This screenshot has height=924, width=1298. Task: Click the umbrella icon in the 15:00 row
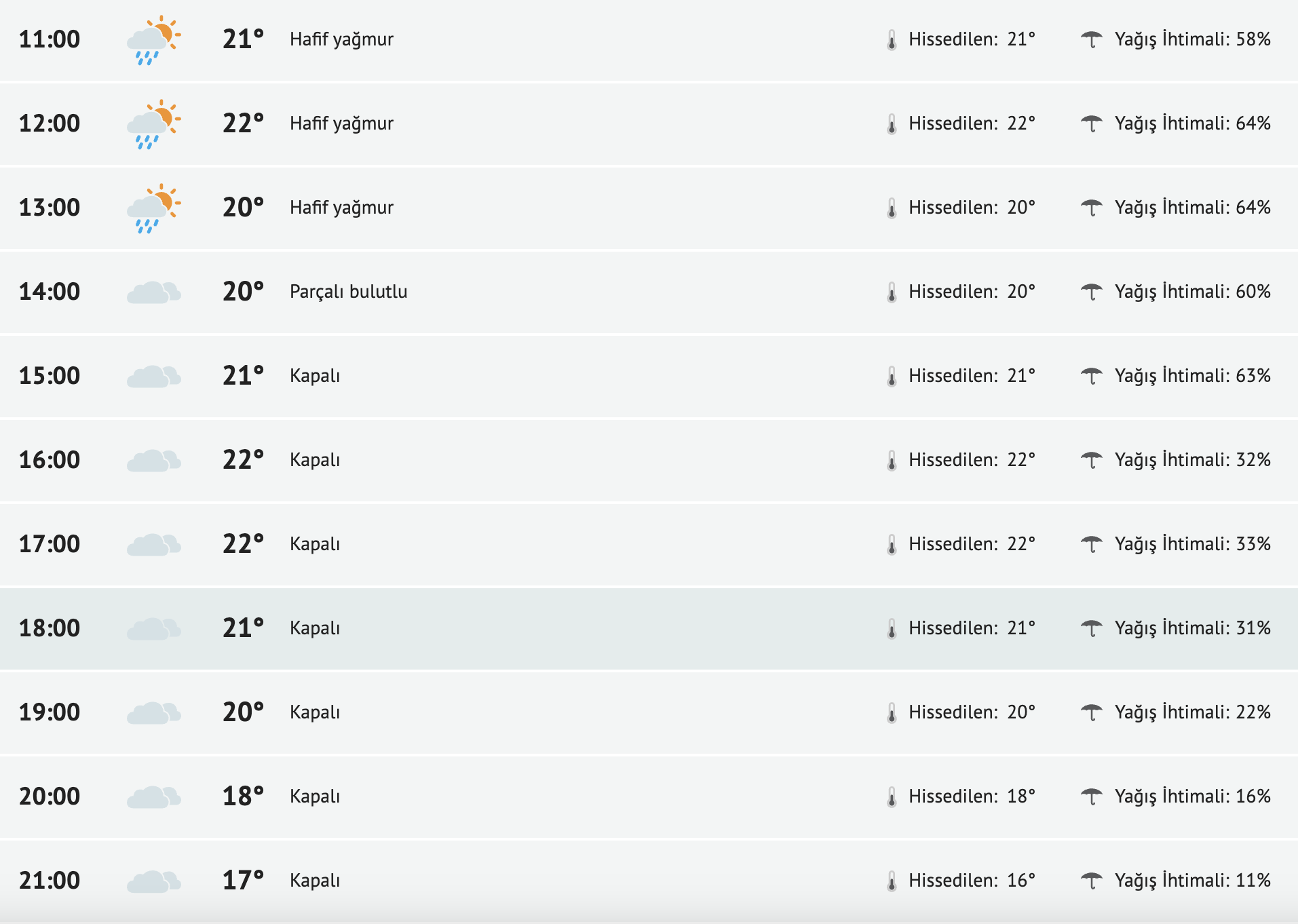(x=1091, y=376)
